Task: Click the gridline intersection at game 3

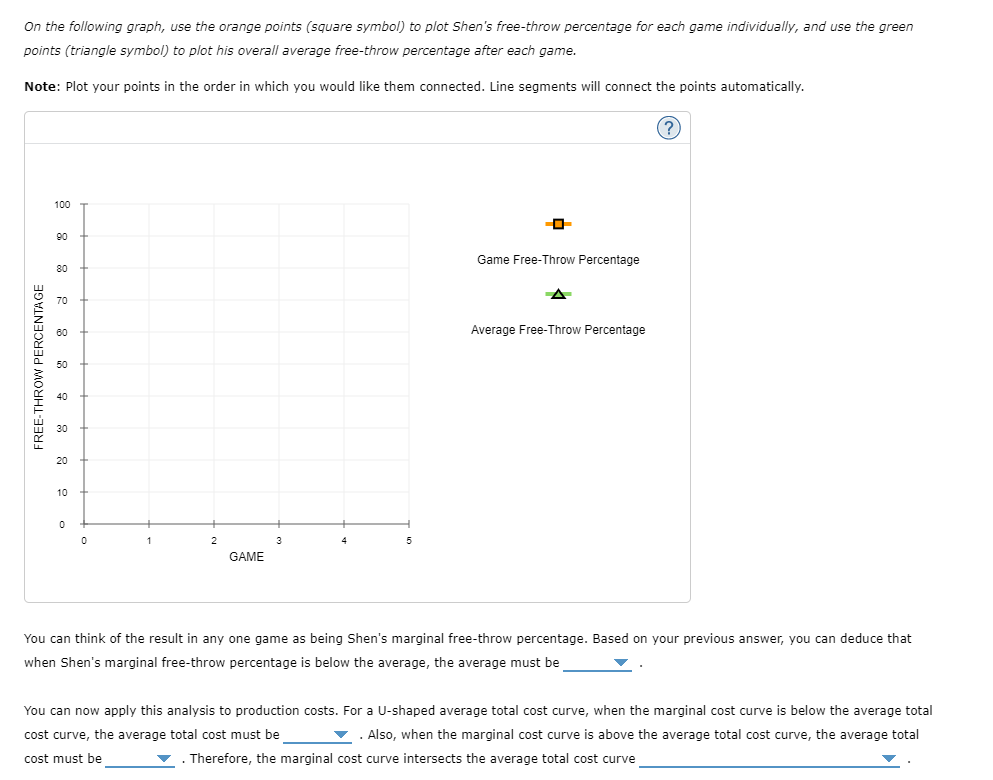Action: tap(279, 364)
